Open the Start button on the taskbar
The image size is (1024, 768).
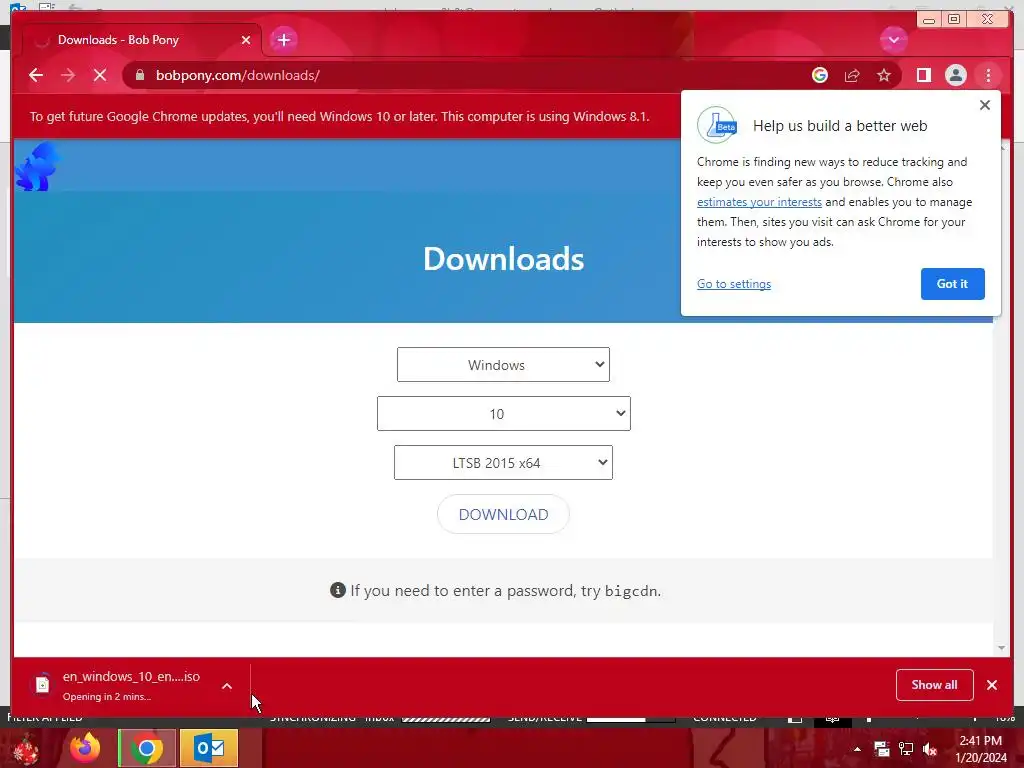point(26,748)
